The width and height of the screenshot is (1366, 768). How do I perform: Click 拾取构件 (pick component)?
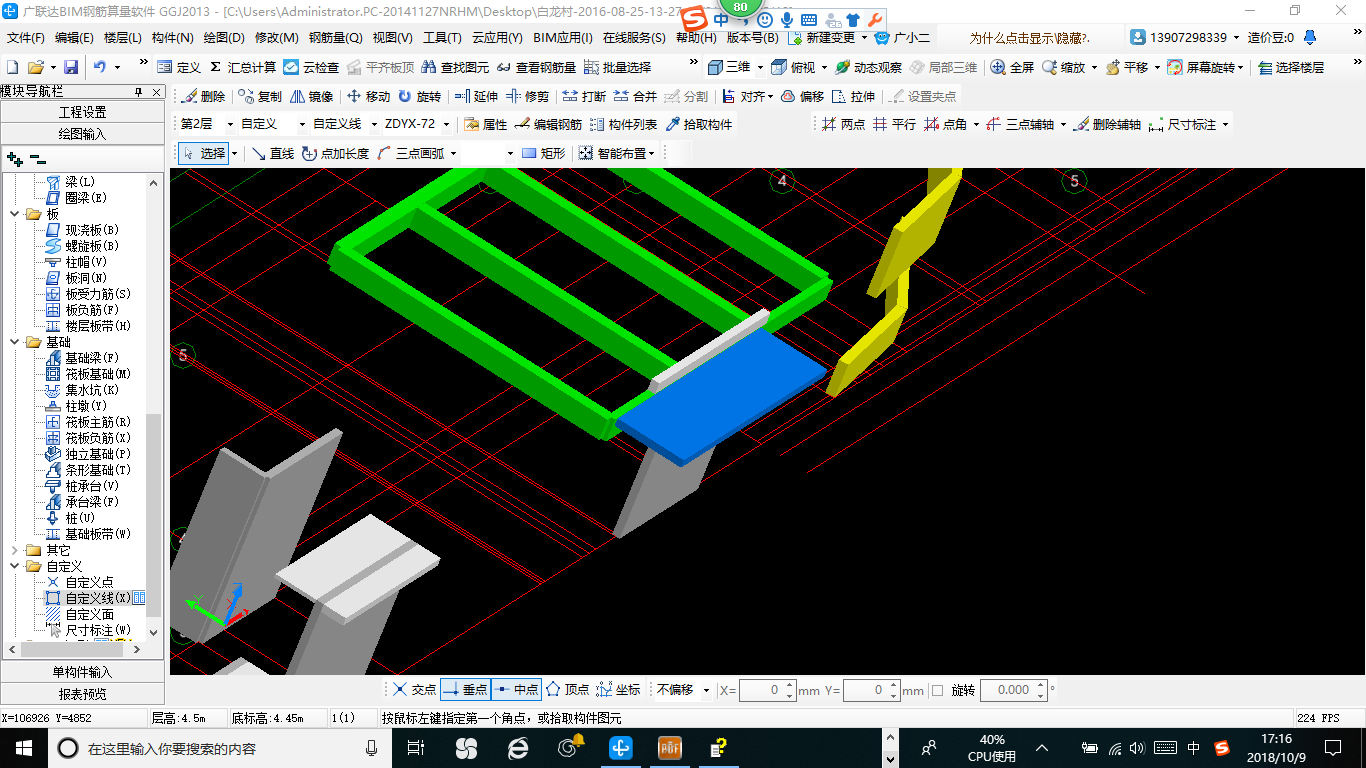[699, 125]
